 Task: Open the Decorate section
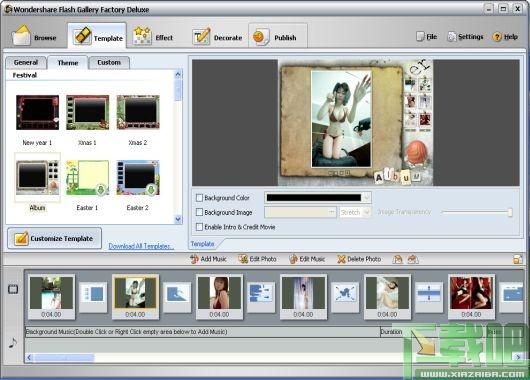(217, 36)
